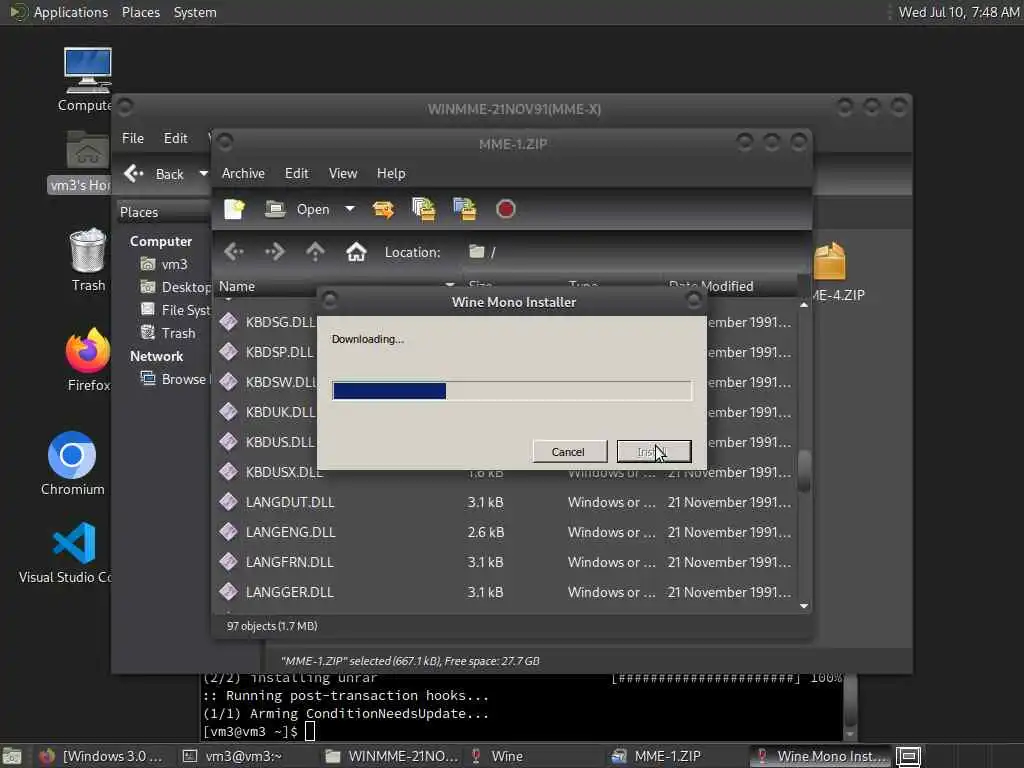1024x768 pixels.
Task: Click the Trash desktop icon
Action: [x=88, y=250]
